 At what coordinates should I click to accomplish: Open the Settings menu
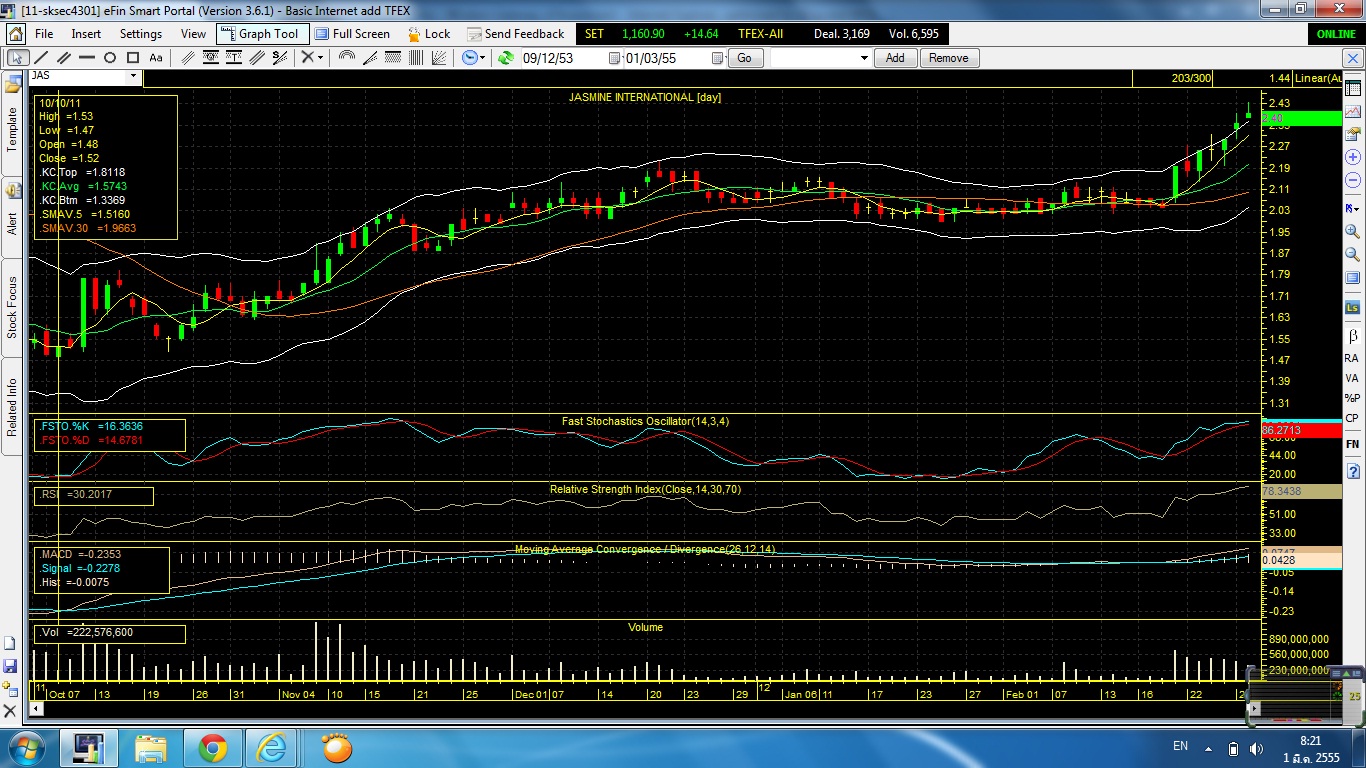(x=141, y=33)
